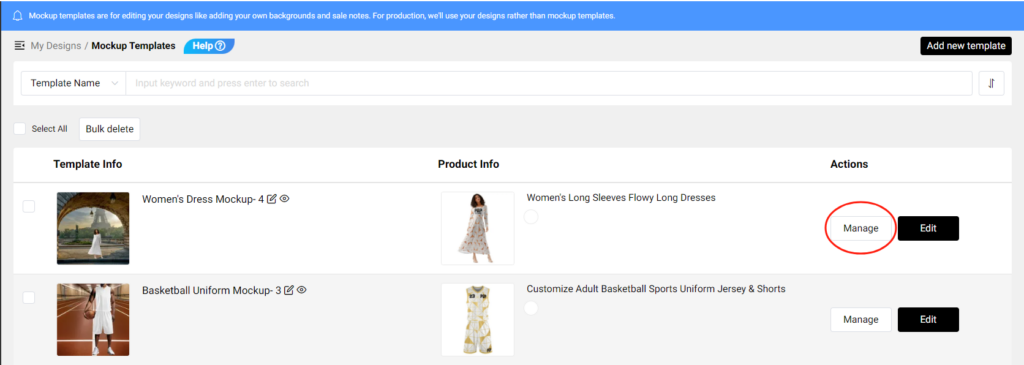Go to My Designs breadcrumb
Image resolution: width=1024 pixels, height=365 pixels.
point(56,46)
